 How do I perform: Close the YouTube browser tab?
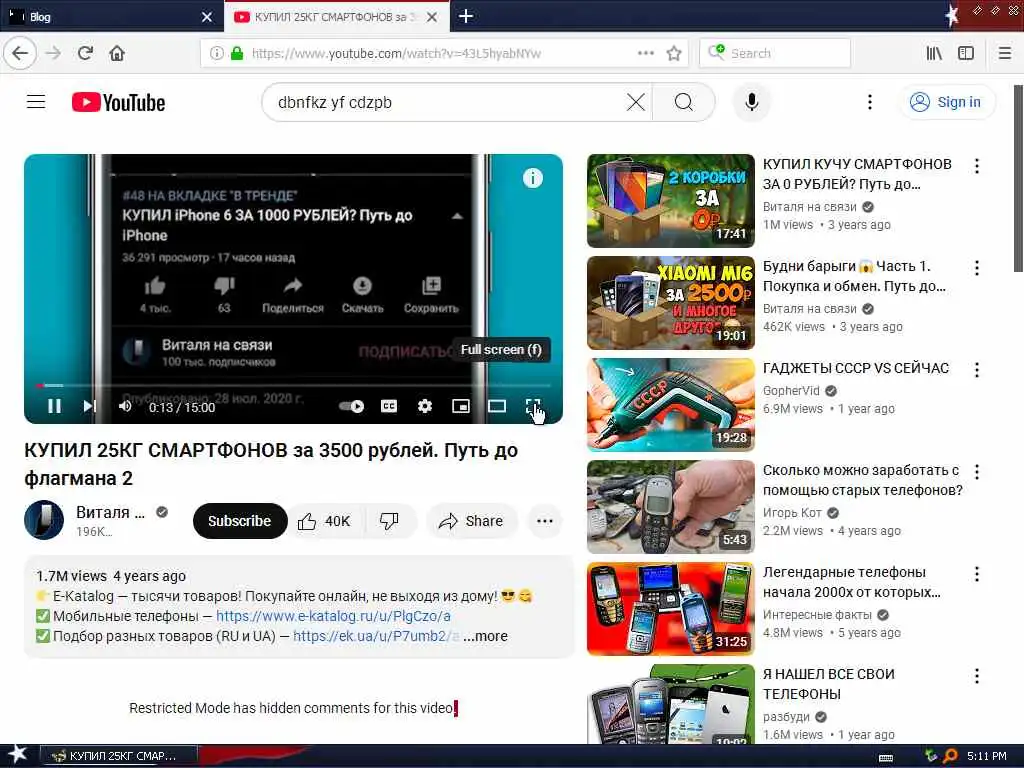coord(432,17)
